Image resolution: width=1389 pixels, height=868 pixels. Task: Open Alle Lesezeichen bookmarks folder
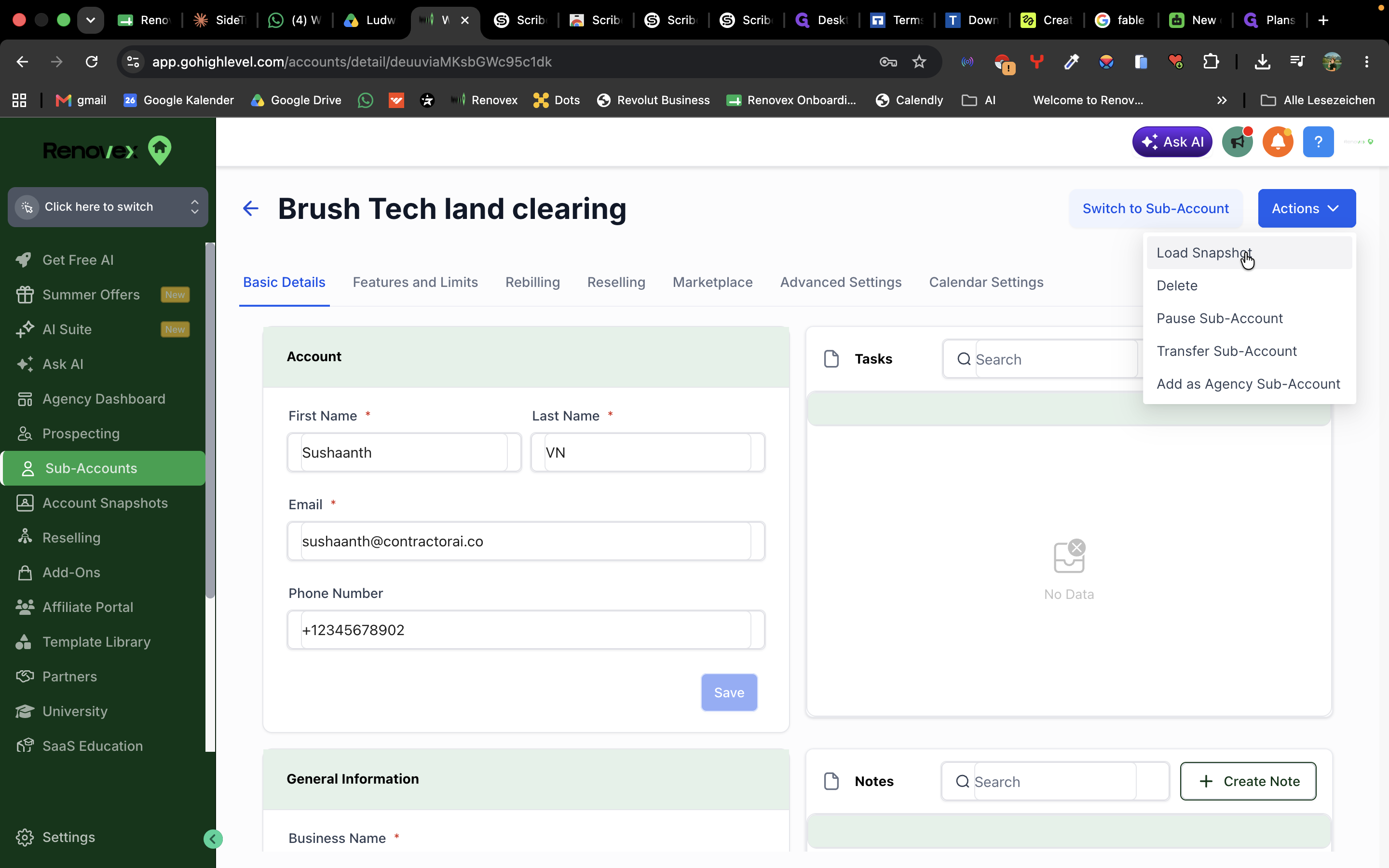(1317, 100)
